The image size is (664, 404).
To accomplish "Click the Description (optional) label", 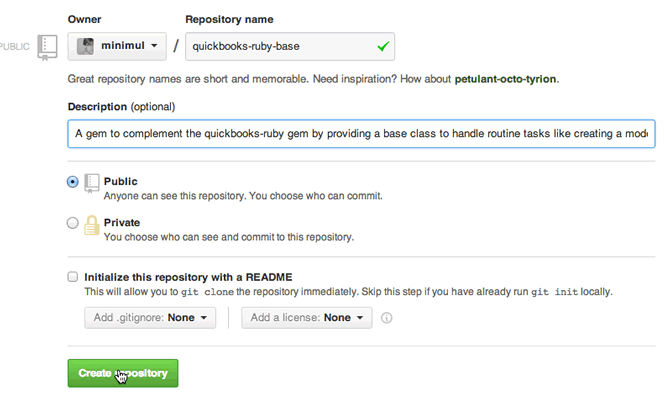I will (121, 107).
